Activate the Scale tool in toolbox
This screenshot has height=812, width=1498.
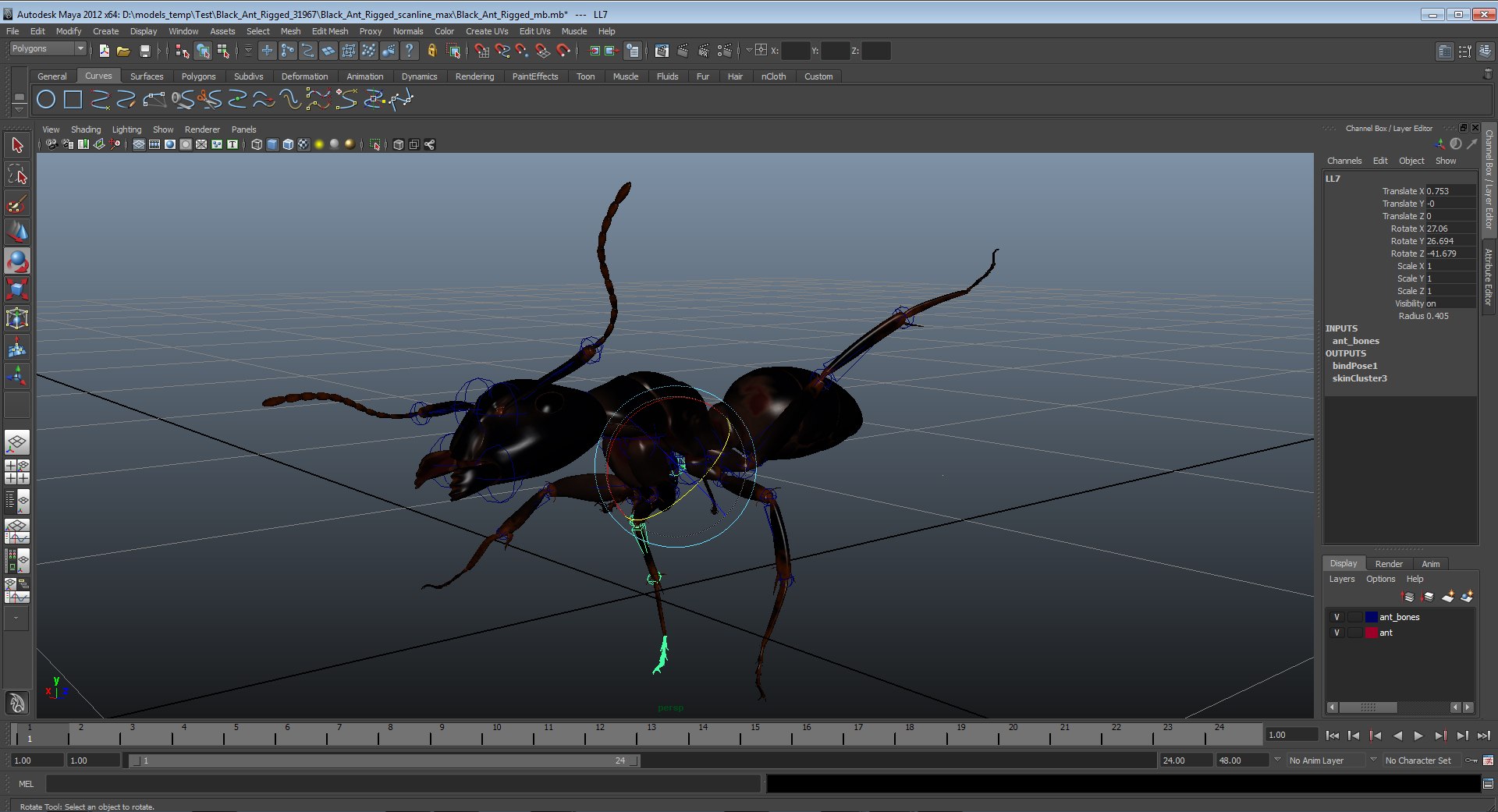pos(17,290)
